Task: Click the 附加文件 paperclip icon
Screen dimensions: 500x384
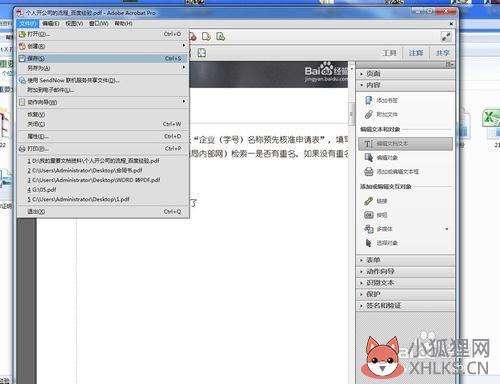Action: pyautogui.click(x=368, y=115)
